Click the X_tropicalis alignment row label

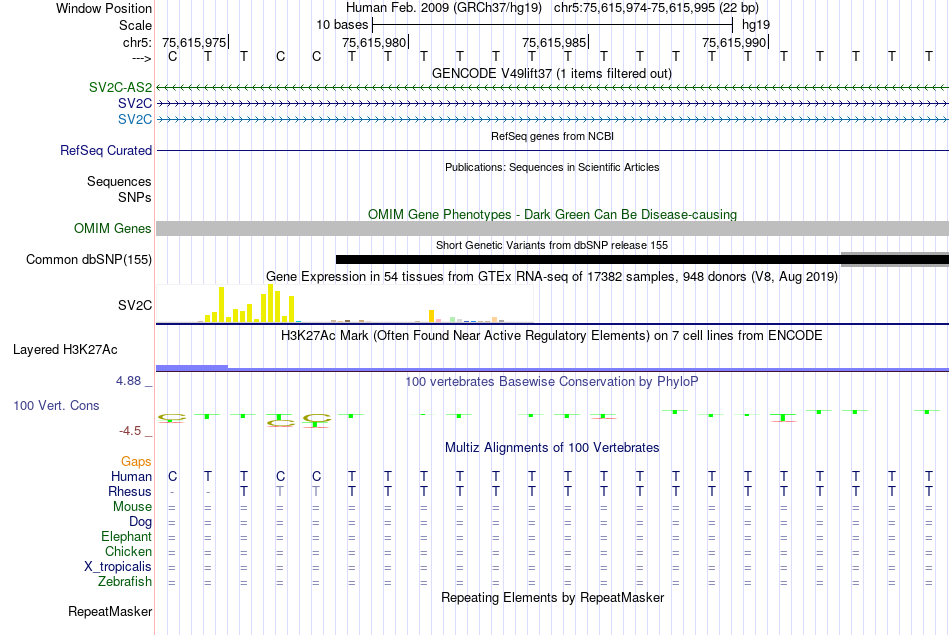(118, 567)
